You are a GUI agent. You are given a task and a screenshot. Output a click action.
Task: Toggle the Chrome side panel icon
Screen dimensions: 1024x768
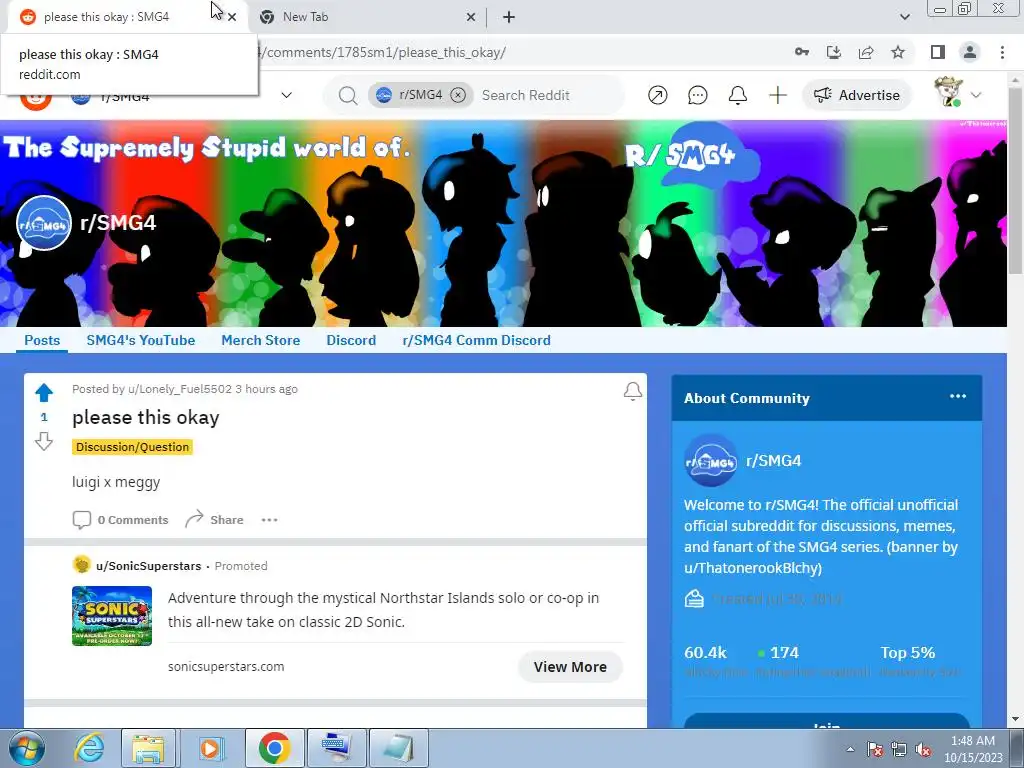(x=938, y=52)
